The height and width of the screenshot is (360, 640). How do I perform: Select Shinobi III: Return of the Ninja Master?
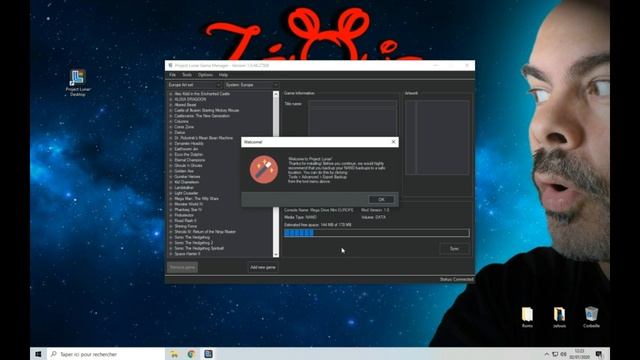pos(205,232)
